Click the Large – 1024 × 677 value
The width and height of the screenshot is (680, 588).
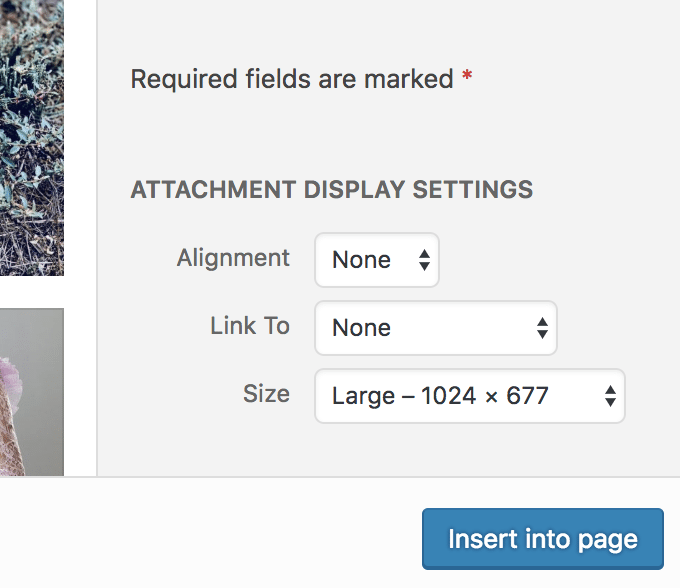[x=440, y=396]
